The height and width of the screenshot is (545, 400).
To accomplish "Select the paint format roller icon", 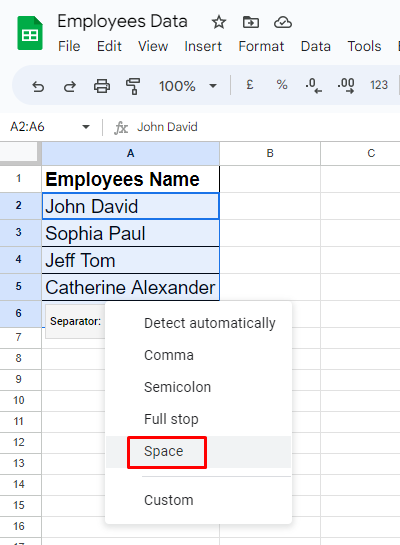I will tap(133, 86).
